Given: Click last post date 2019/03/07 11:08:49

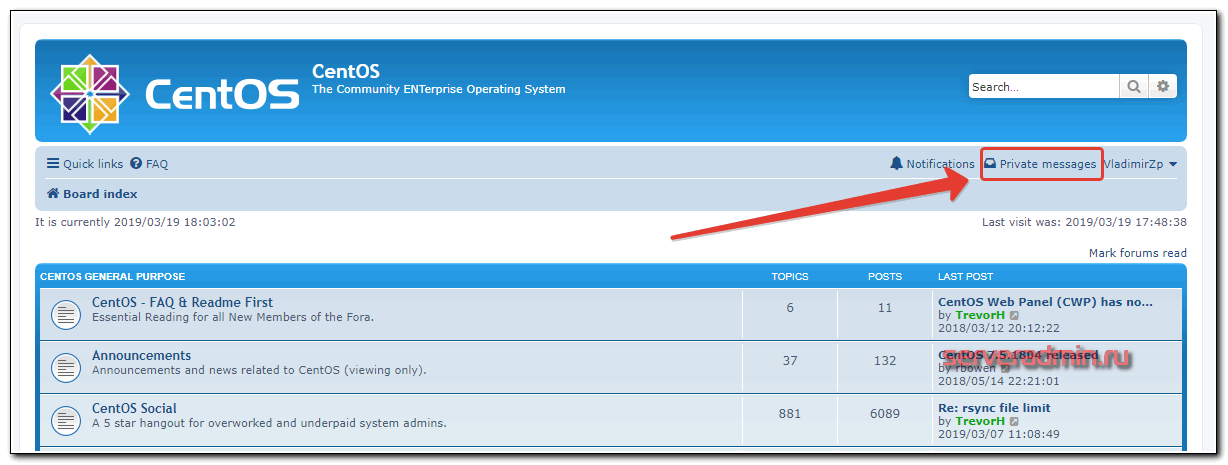Looking at the screenshot, I should (998, 435).
